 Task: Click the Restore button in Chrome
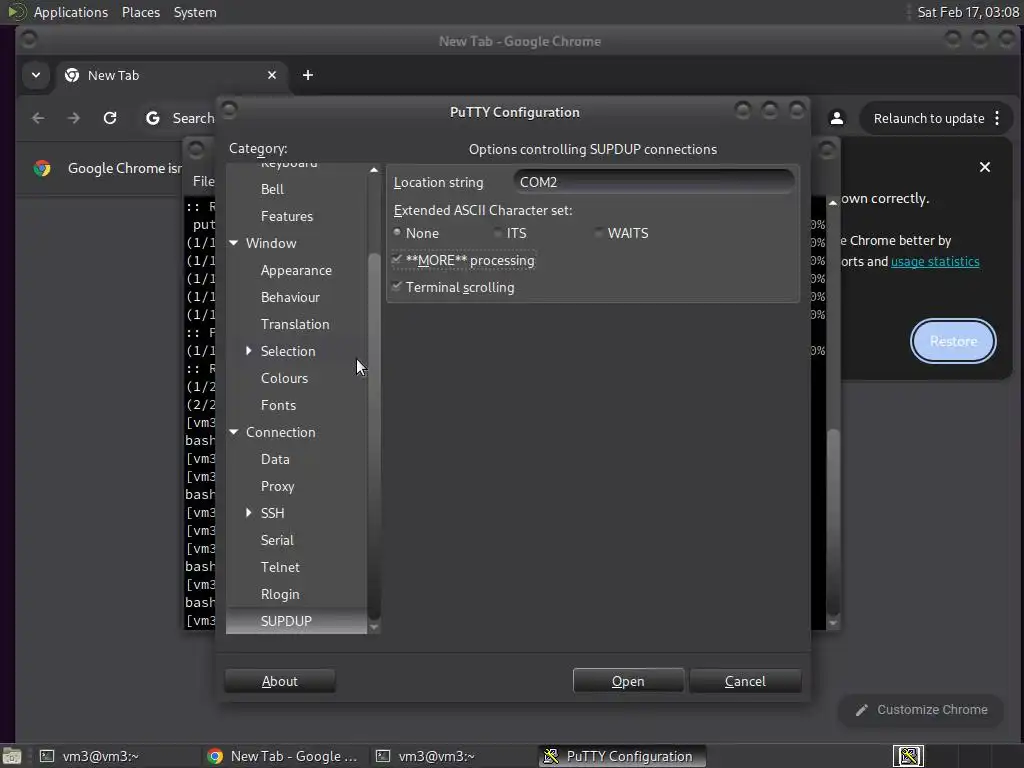[x=953, y=341]
